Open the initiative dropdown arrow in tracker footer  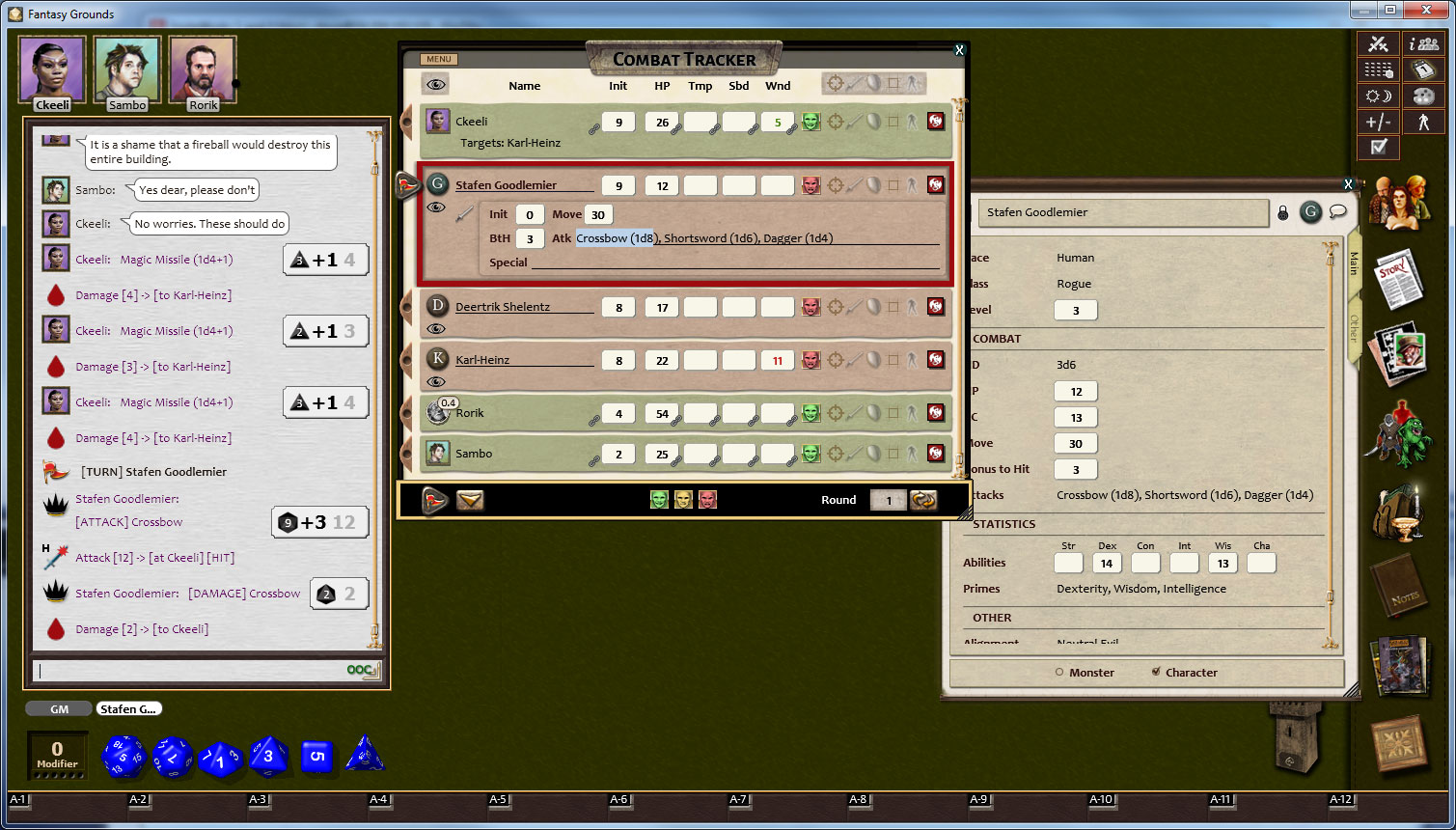click(470, 500)
